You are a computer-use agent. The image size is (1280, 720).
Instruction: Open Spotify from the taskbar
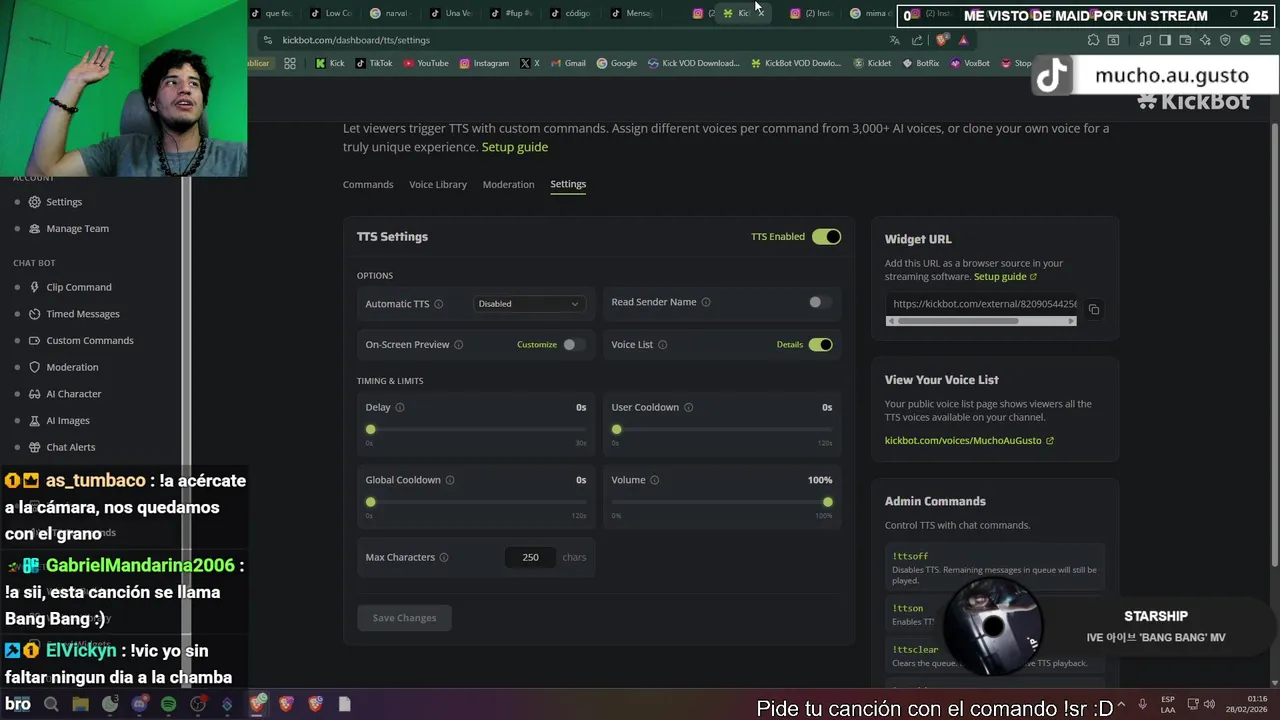pyautogui.click(x=168, y=704)
